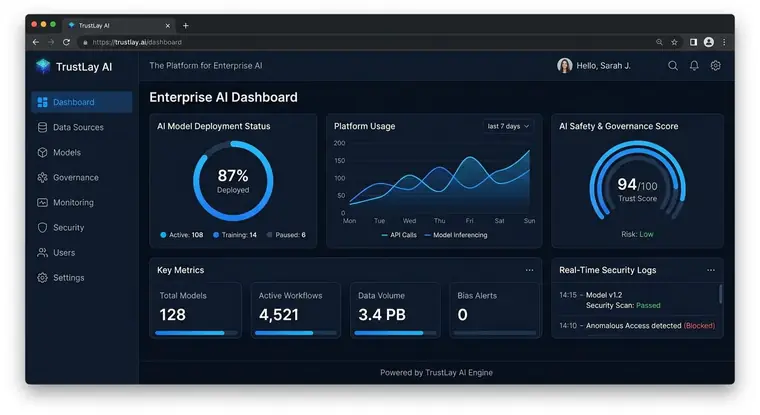Click the Data Sources database icon
Image resolution: width=760 pixels, height=415 pixels.
click(43, 128)
